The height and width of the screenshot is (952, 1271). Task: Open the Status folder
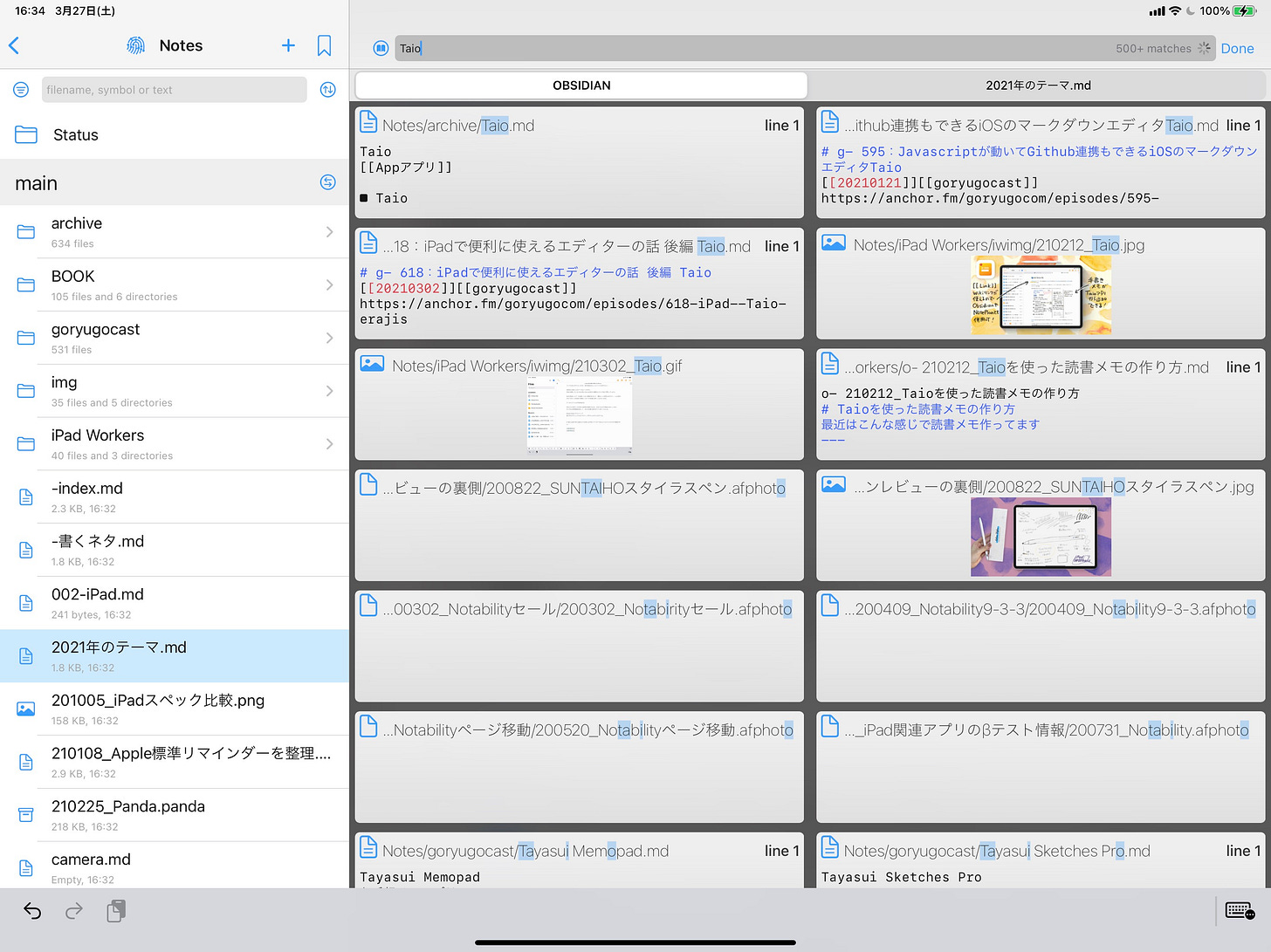(175, 134)
